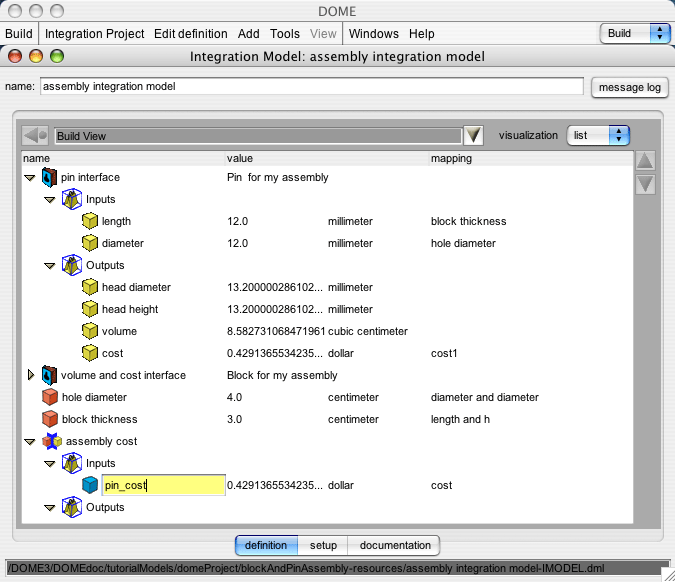Click the Build View path bar

coord(258,136)
